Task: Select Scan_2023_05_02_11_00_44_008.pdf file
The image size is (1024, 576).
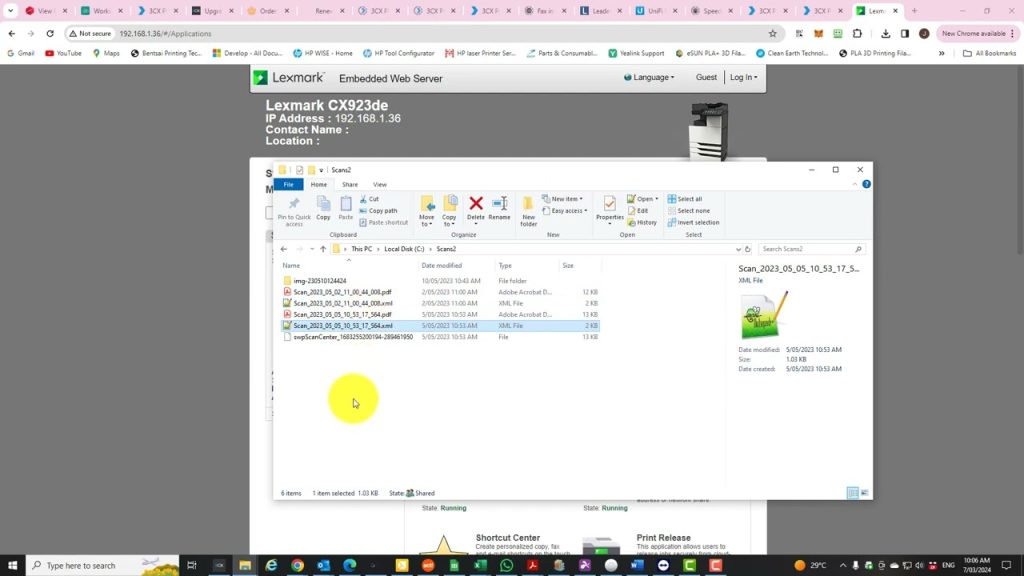Action: click(x=342, y=292)
